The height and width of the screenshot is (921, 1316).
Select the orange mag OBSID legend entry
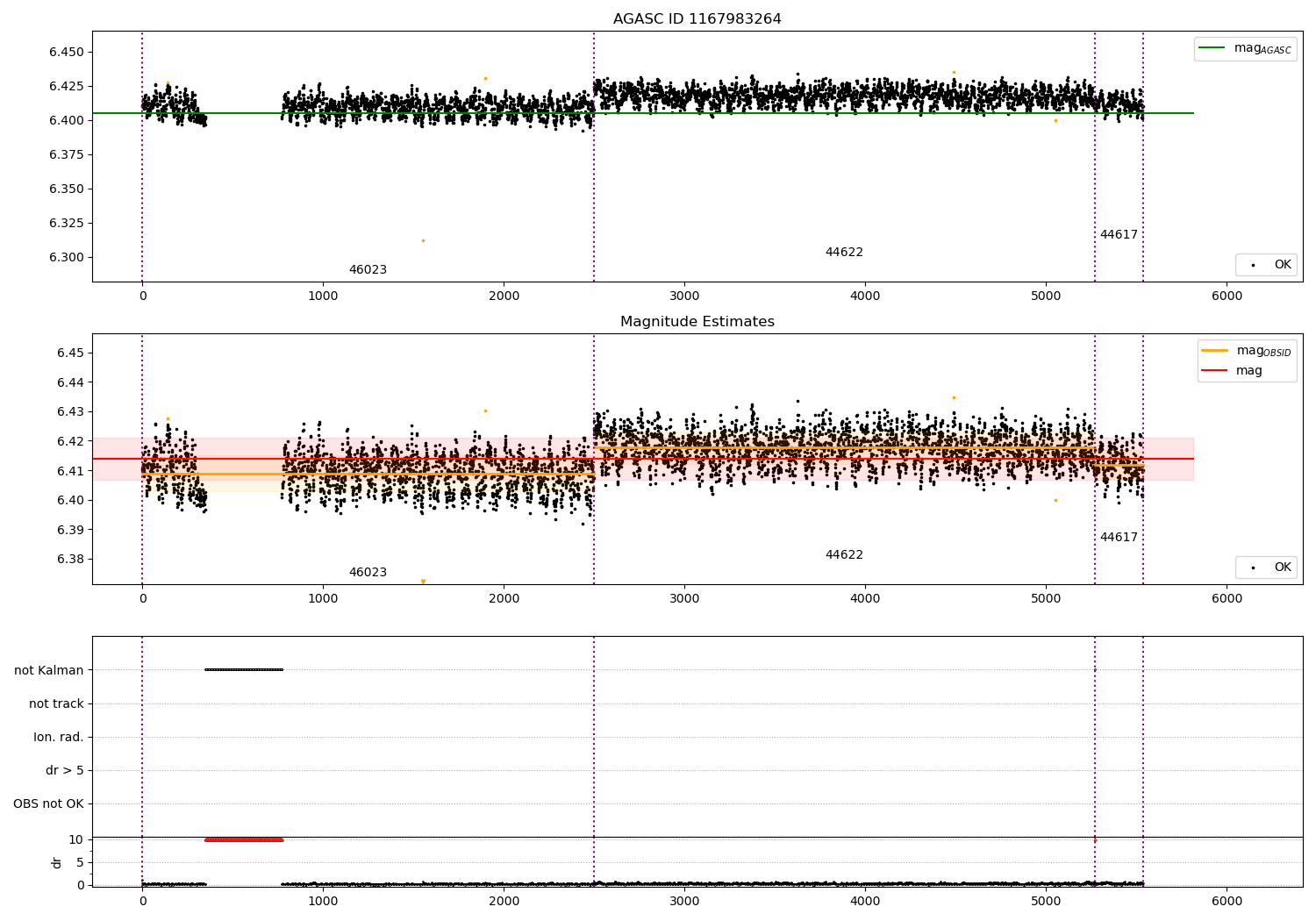[x=1247, y=351]
